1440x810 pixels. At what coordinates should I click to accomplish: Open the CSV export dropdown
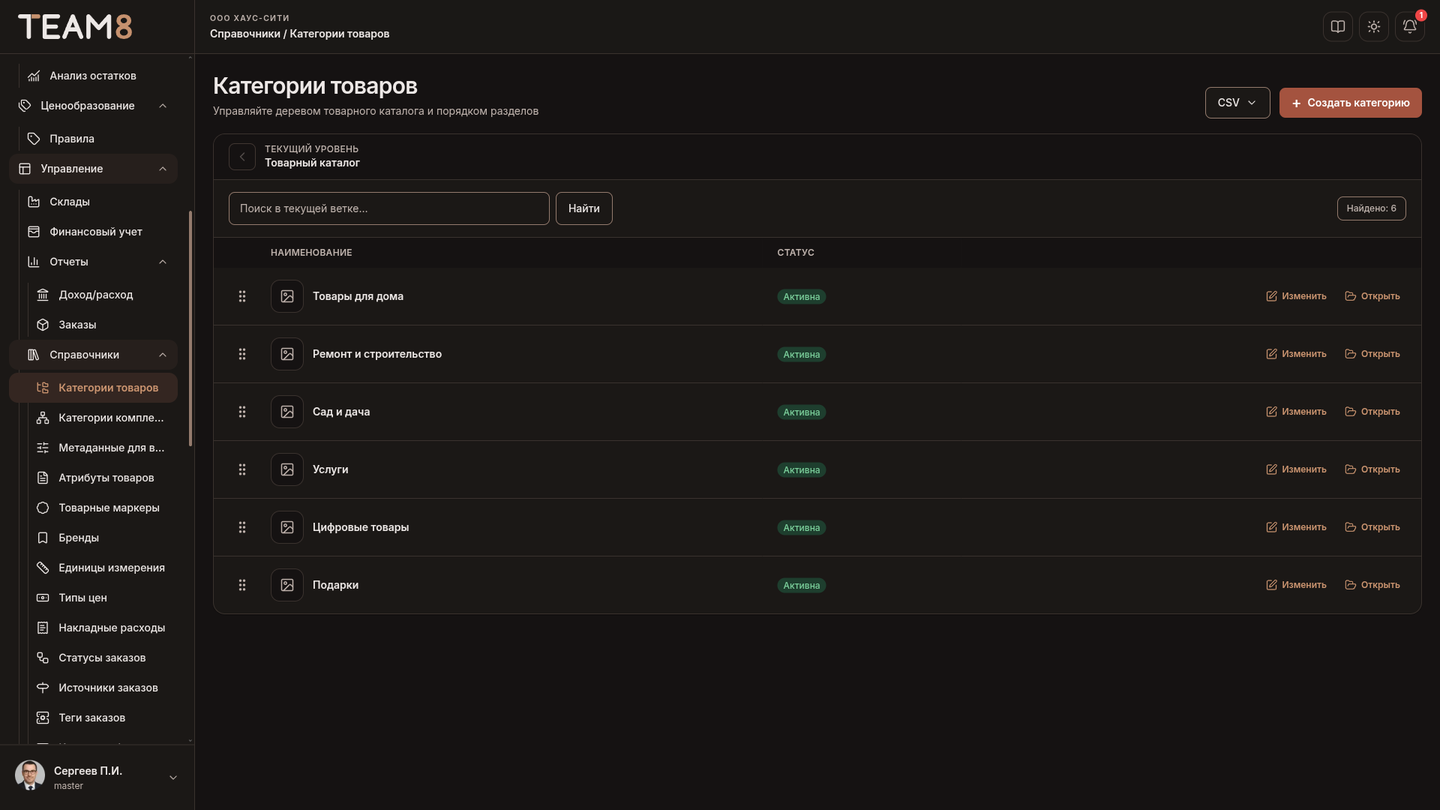coord(1237,103)
